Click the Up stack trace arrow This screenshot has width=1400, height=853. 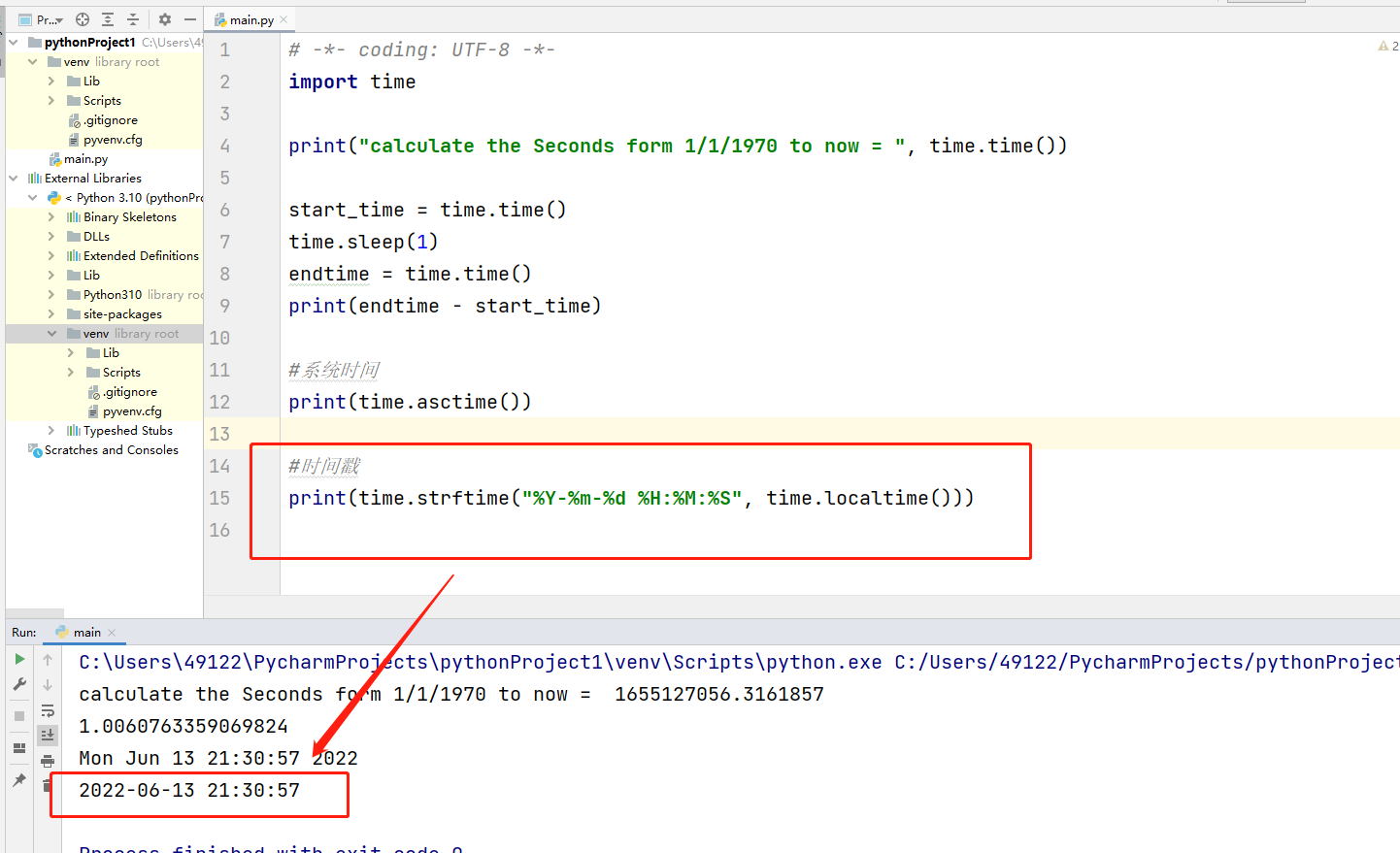tap(48, 659)
